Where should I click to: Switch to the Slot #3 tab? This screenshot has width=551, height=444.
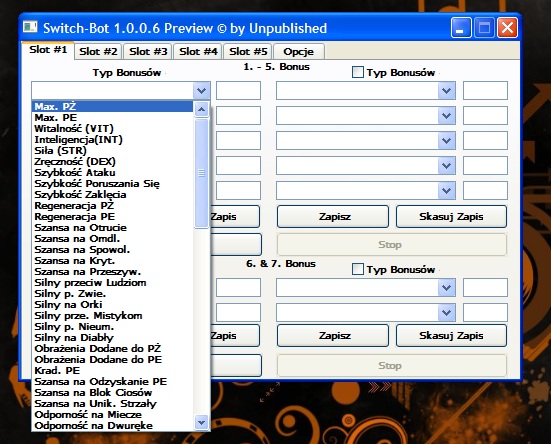(148, 52)
